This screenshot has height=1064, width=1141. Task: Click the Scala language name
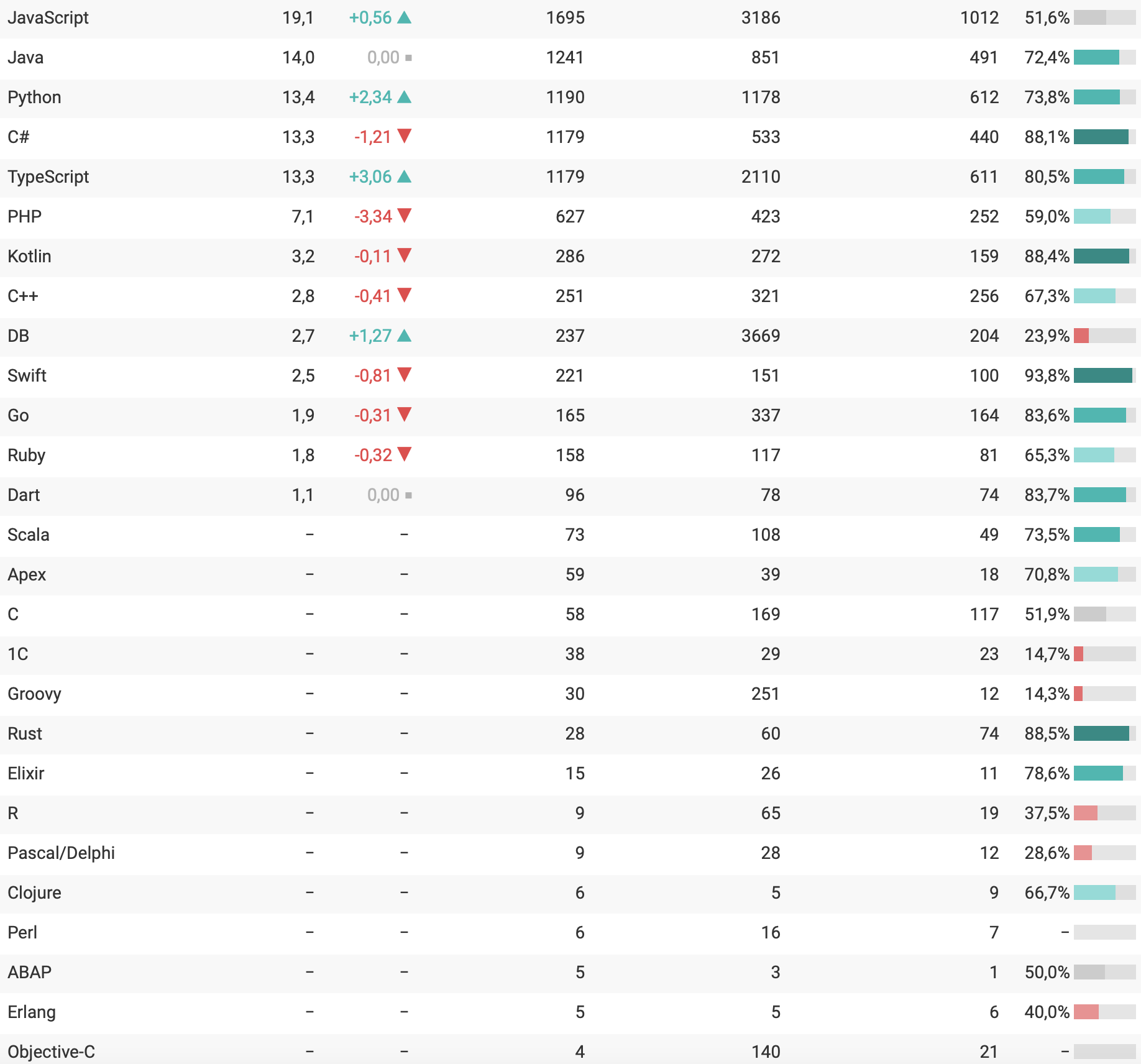click(28, 534)
